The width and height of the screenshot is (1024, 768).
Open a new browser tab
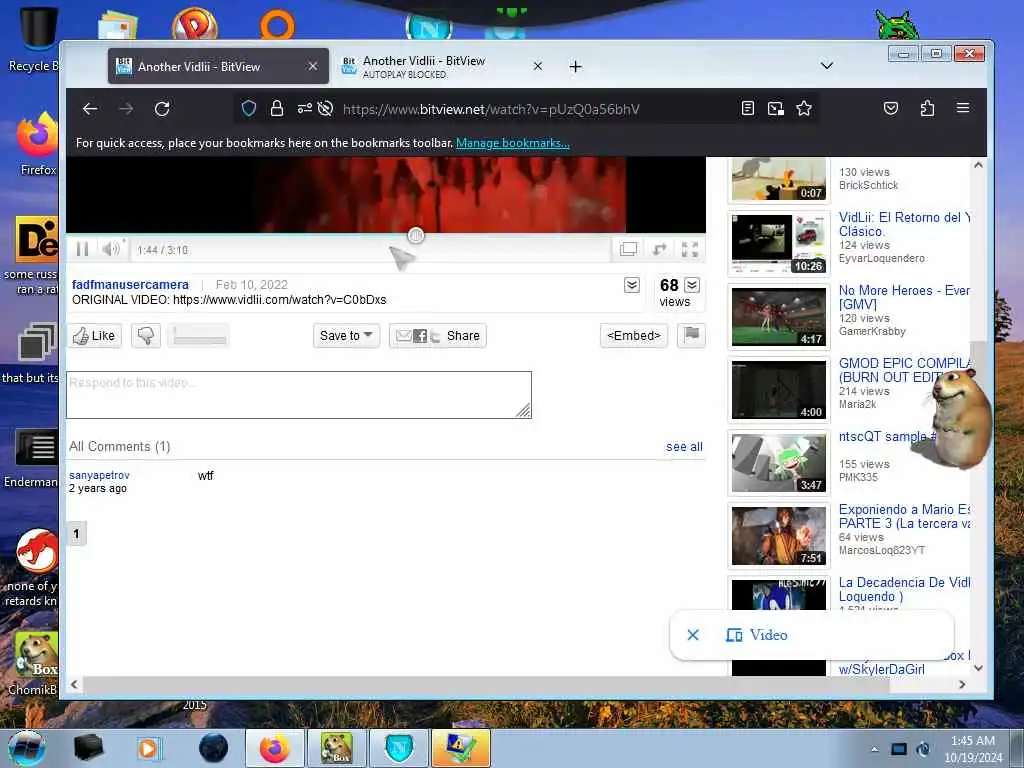tap(575, 67)
